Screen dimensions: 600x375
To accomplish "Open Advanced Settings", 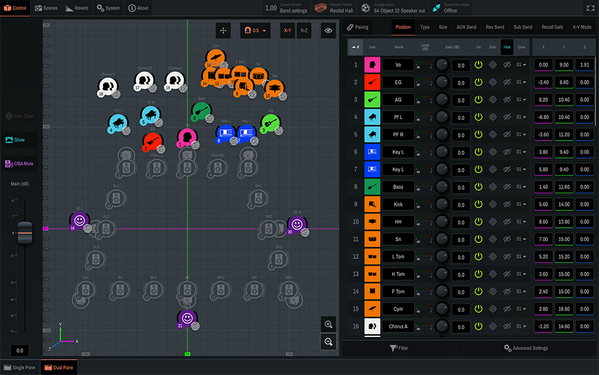I will (526, 348).
